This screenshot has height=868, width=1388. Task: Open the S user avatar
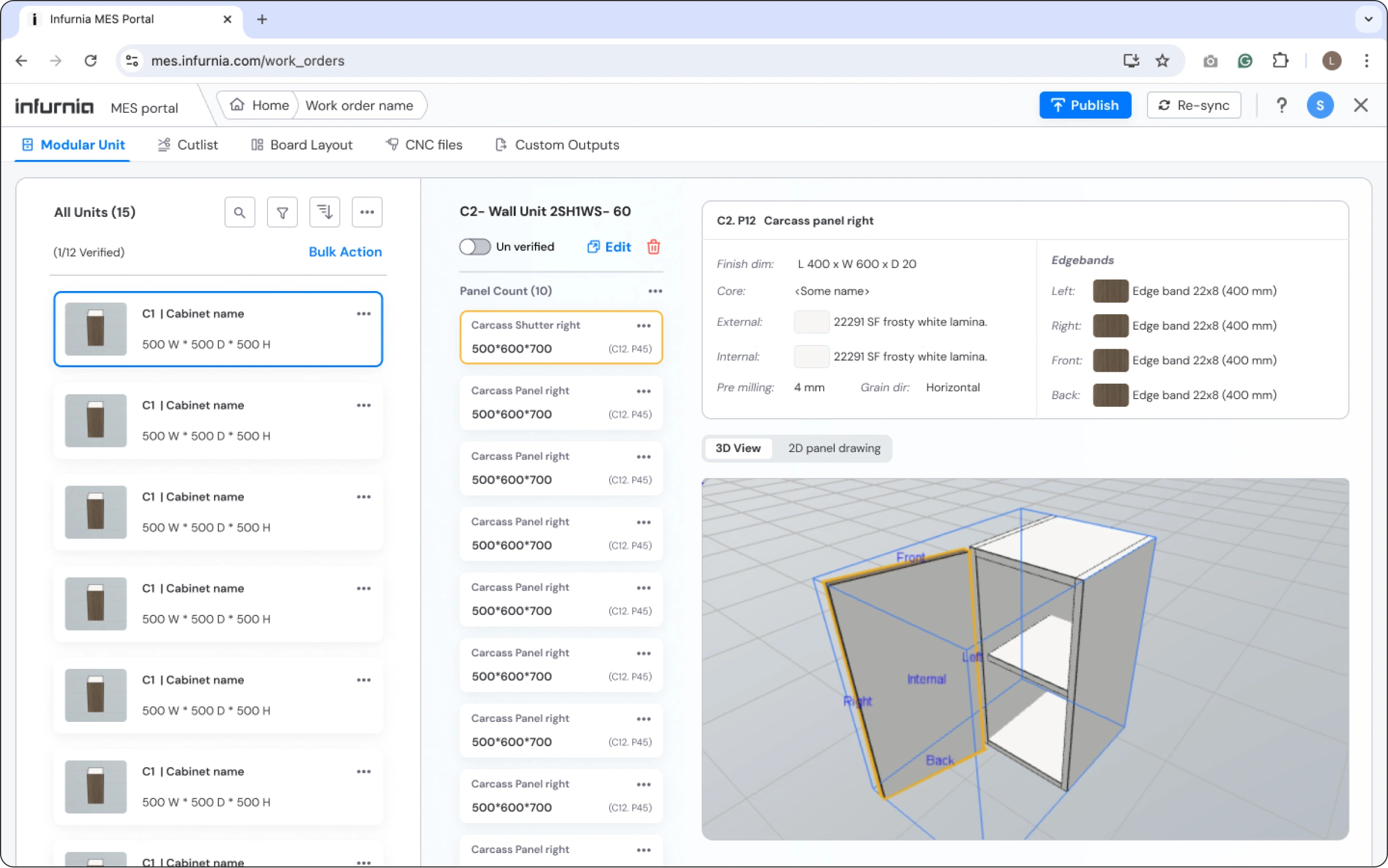1320,105
